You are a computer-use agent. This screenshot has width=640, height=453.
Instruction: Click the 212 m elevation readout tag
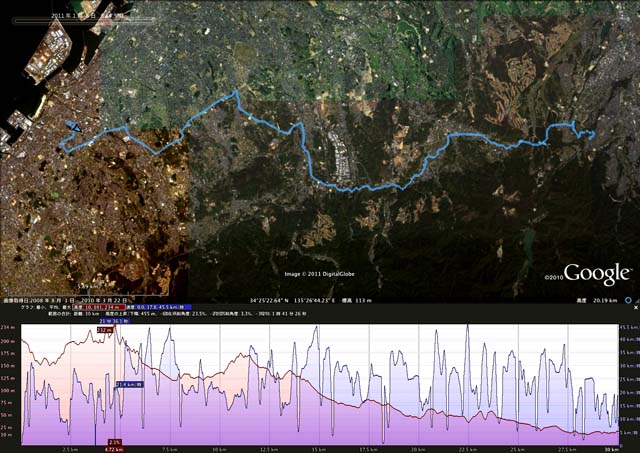coord(105,330)
